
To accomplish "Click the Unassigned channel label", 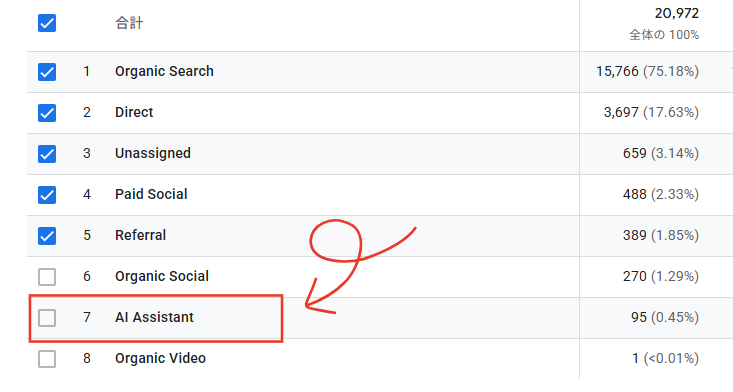I will click(x=153, y=153).
